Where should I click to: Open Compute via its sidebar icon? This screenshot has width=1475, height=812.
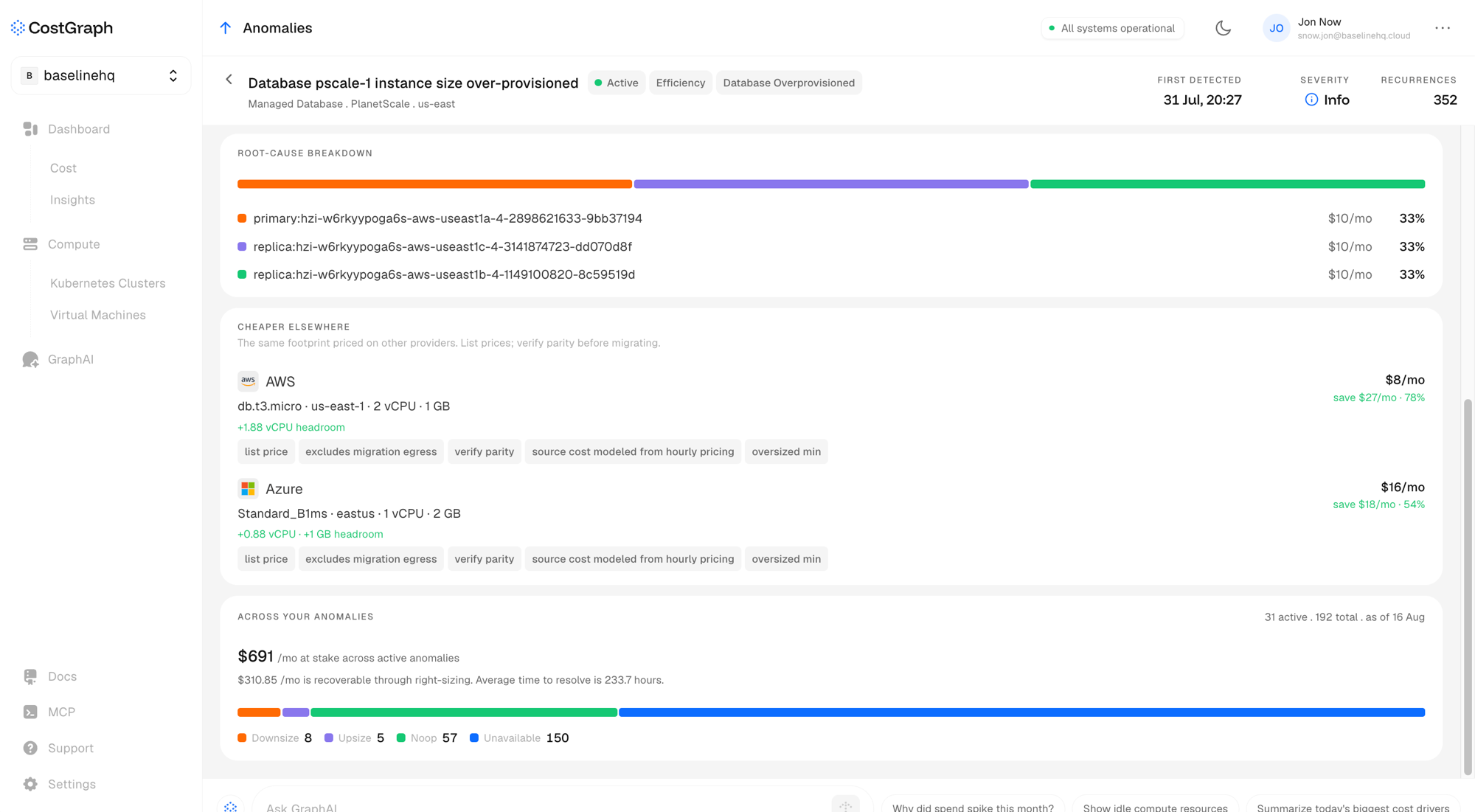(x=30, y=244)
